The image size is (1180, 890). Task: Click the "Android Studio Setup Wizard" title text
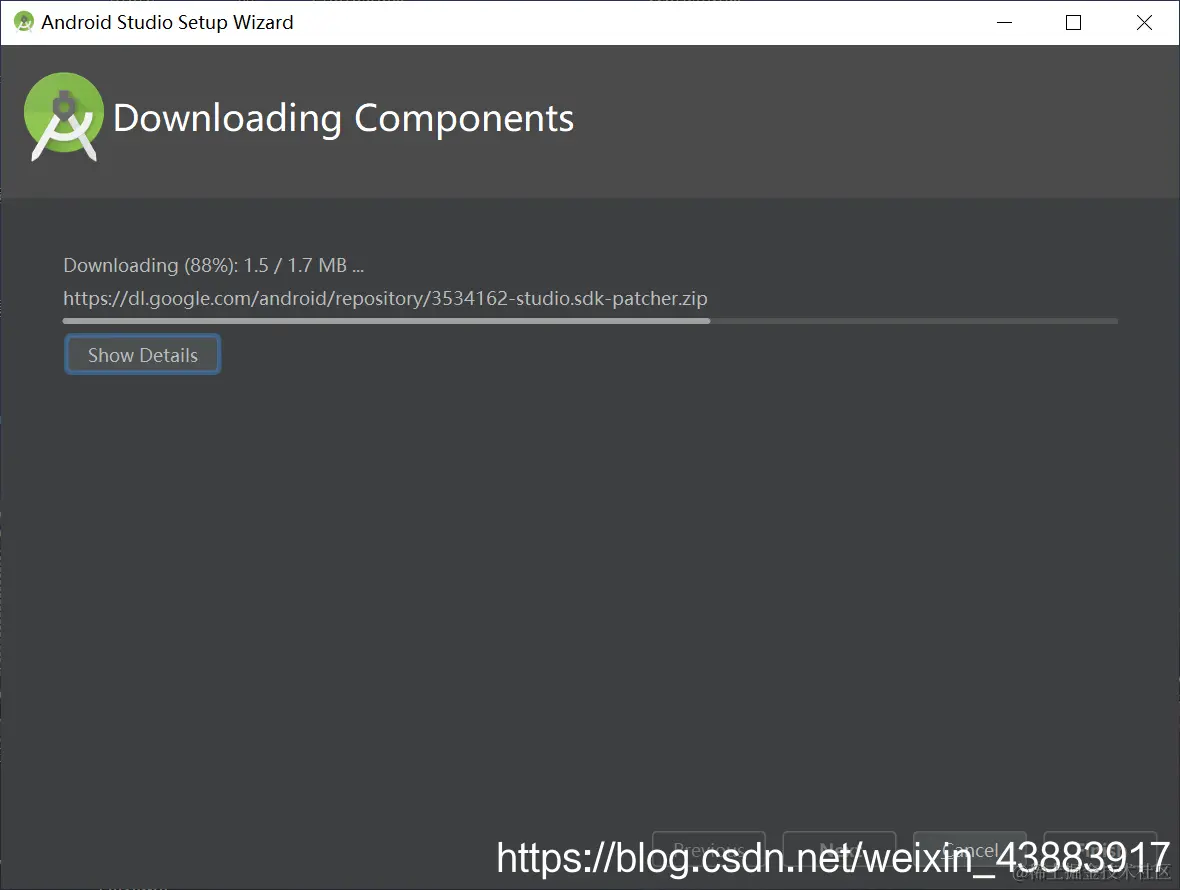tap(167, 23)
